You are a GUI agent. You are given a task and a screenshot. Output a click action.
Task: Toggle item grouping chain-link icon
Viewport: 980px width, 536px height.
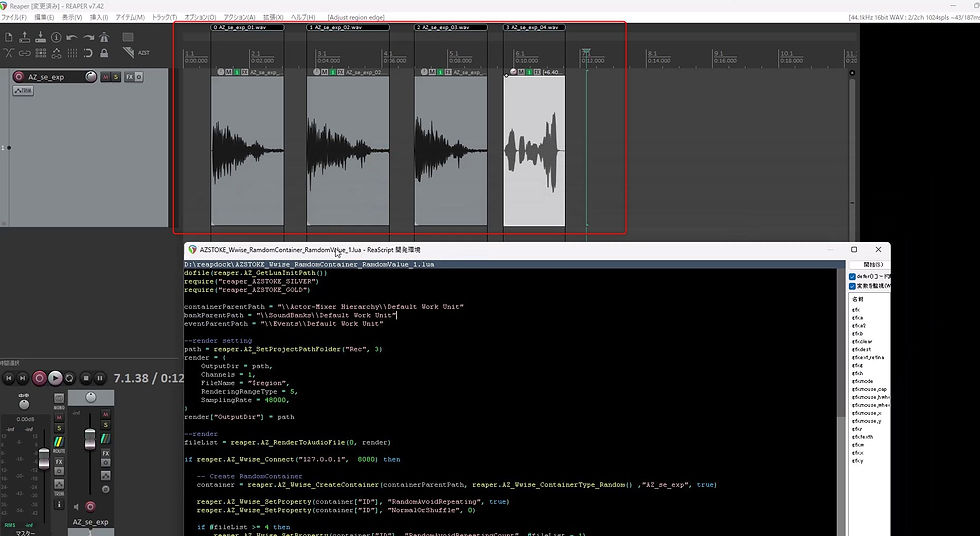24,53
